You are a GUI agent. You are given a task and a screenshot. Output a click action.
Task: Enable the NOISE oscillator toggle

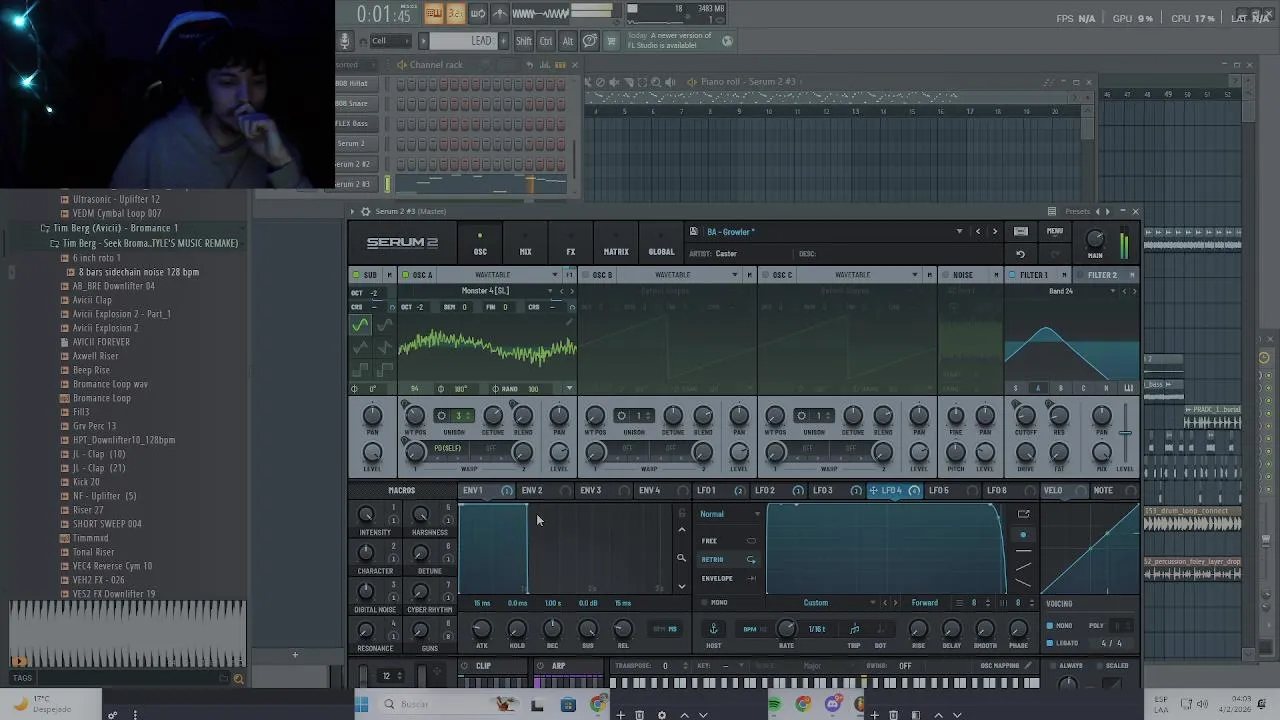click(946, 275)
